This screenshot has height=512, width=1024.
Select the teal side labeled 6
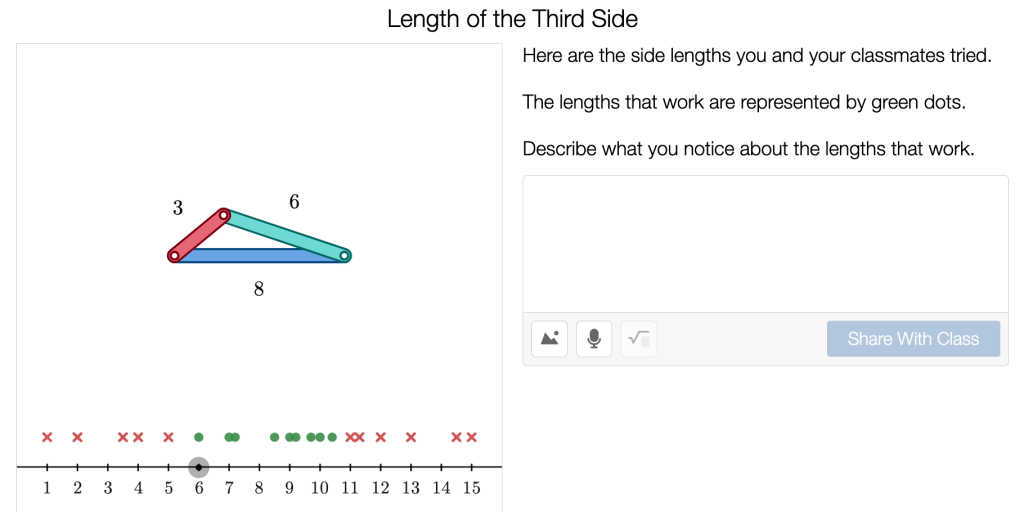(x=285, y=235)
